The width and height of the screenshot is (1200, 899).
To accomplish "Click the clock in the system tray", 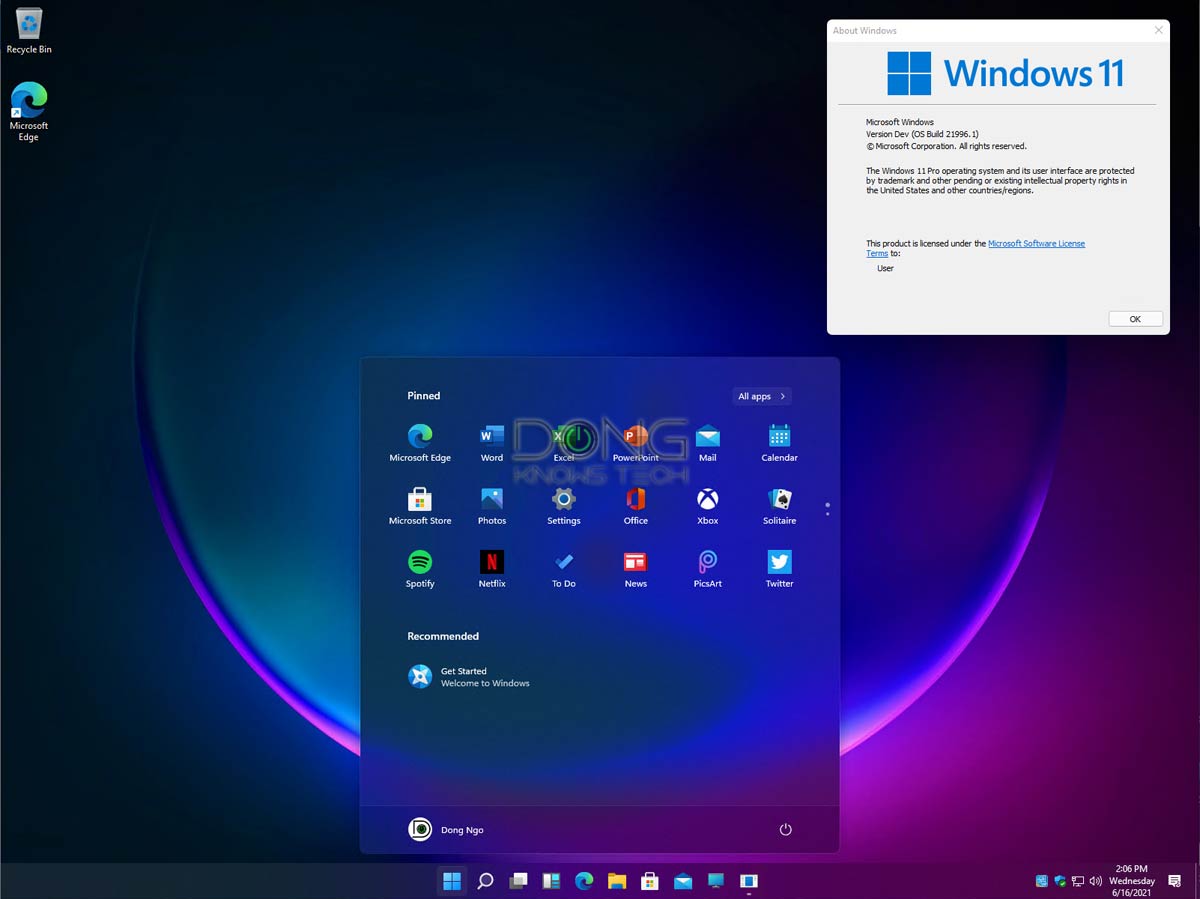I will pos(1131,881).
